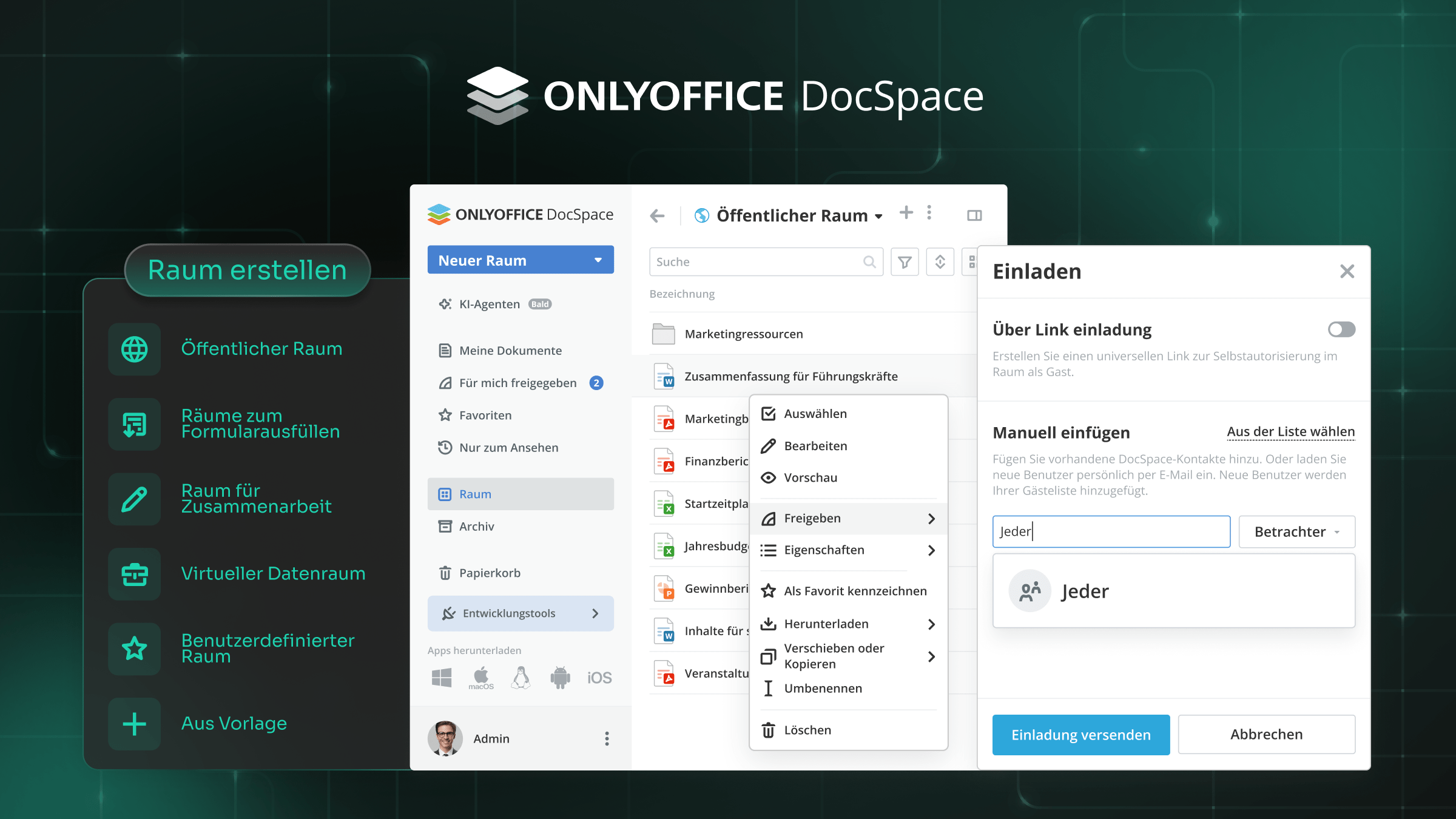Click Auswählen checkbox entry in context menu
1456x819 pixels.
tap(815, 414)
